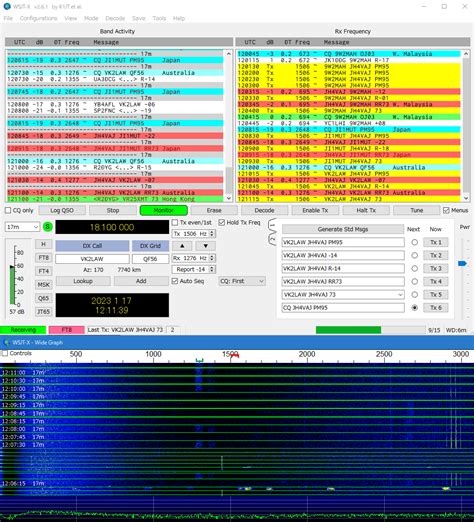Click the Rx/Tx cycle progress bar
Image resolution: width=474 pixels, height=522 pixels.
coord(370,330)
